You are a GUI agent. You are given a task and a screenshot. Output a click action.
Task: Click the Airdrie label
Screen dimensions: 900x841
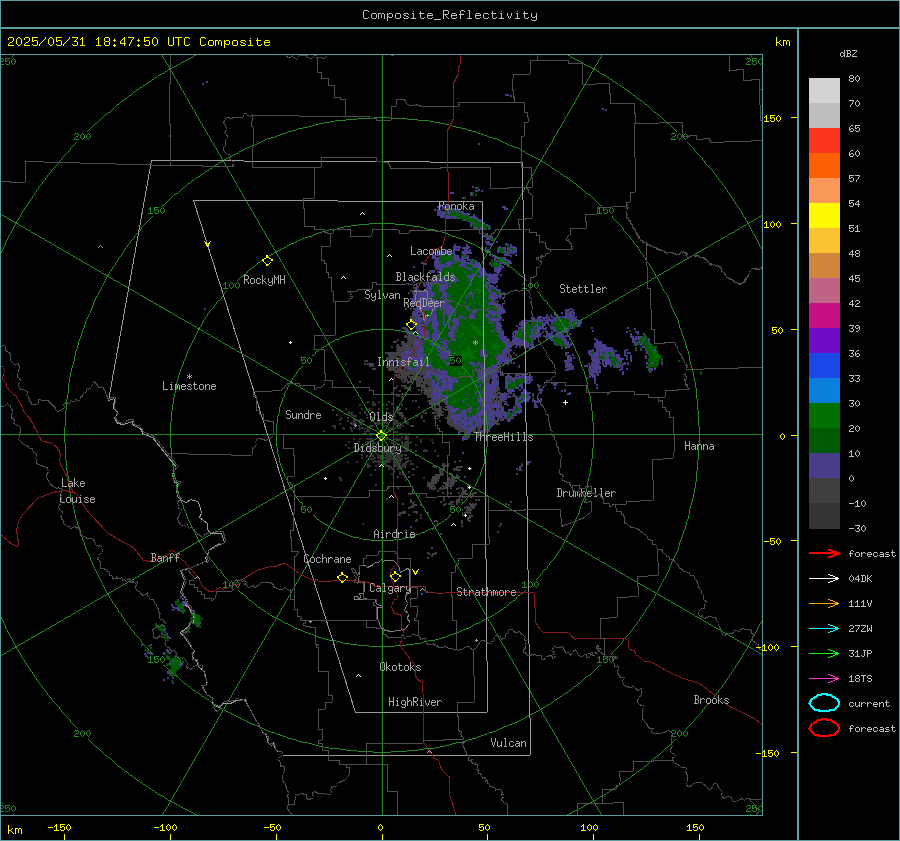pyautogui.click(x=394, y=534)
